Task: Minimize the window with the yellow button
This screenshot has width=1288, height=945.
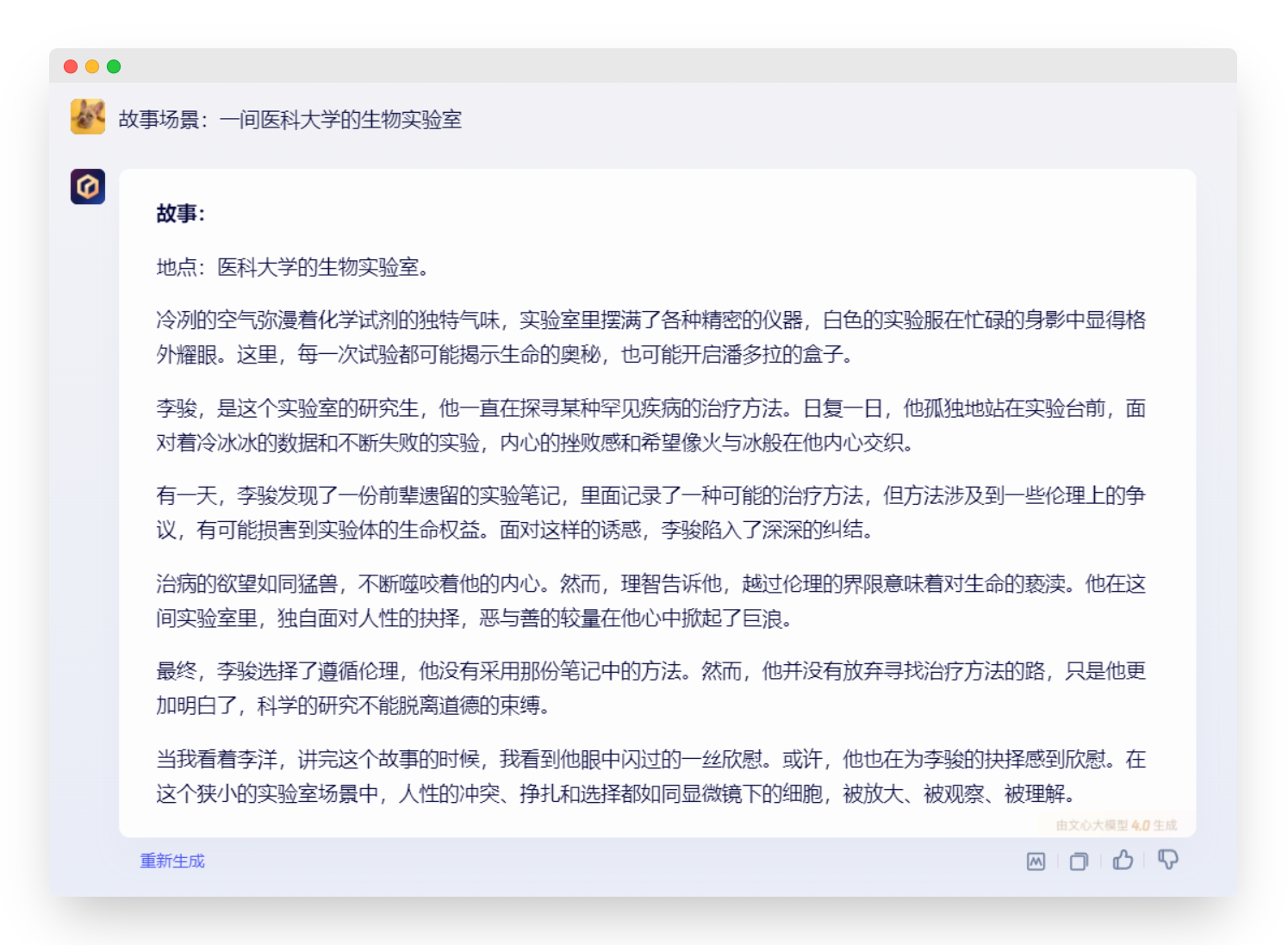Action: [x=92, y=66]
